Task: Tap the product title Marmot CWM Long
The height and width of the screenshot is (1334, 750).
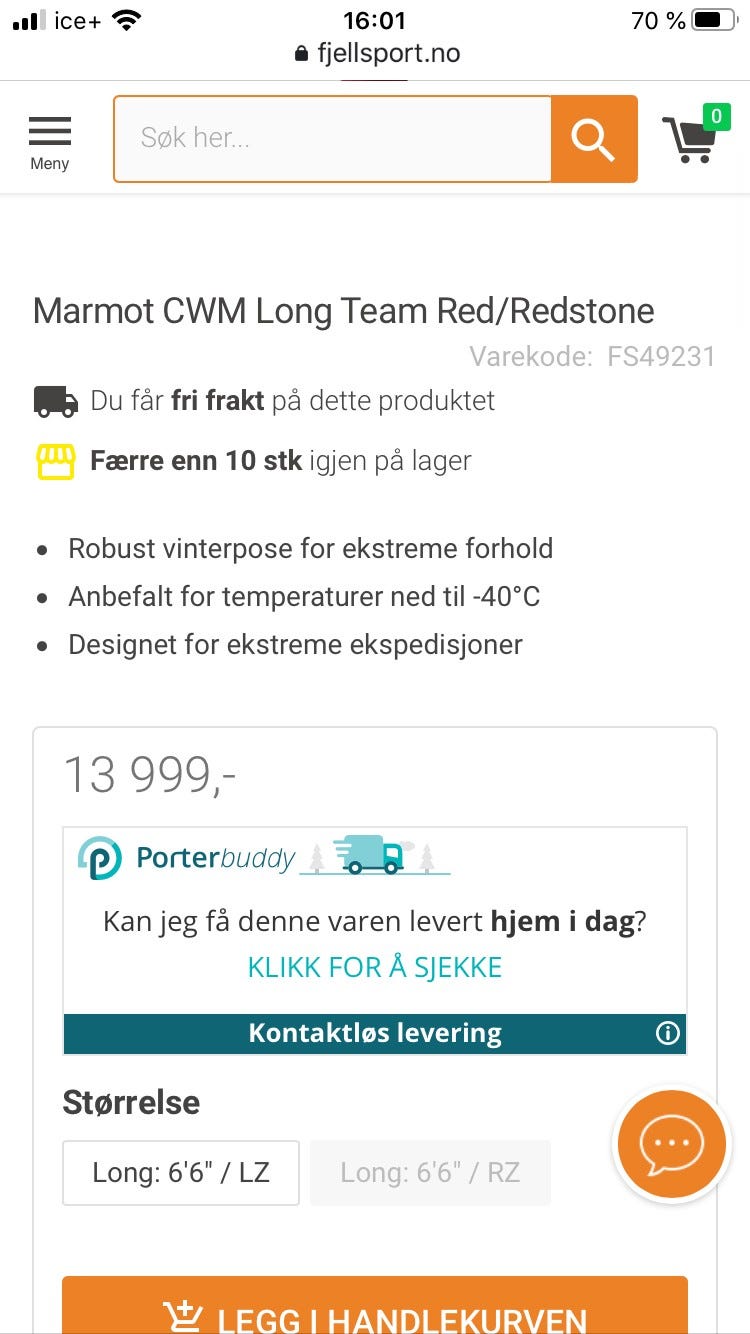Action: [x=343, y=311]
